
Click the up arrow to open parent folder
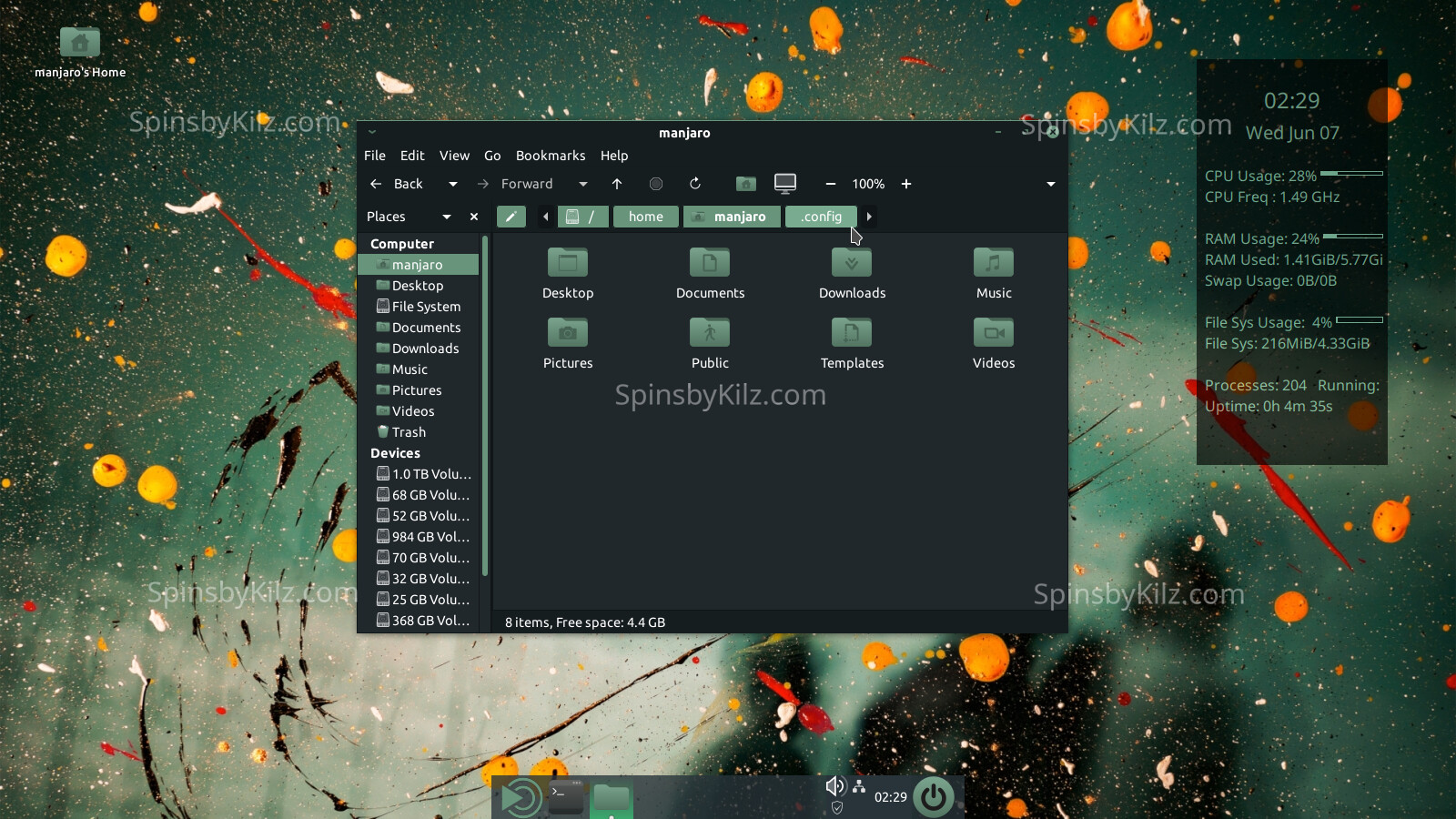pos(617,184)
